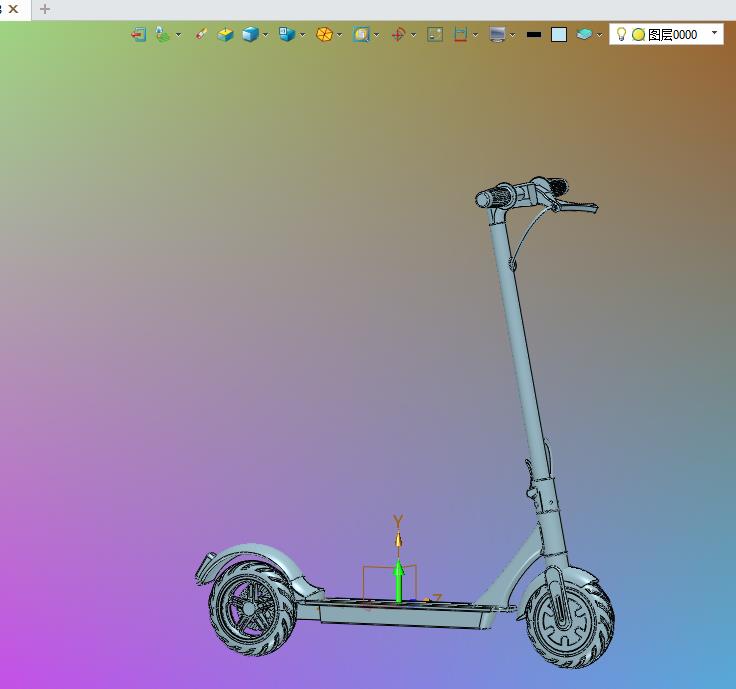Click the orange polygon mesh icon
The height and width of the screenshot is (689, 736).
[324, 35]
